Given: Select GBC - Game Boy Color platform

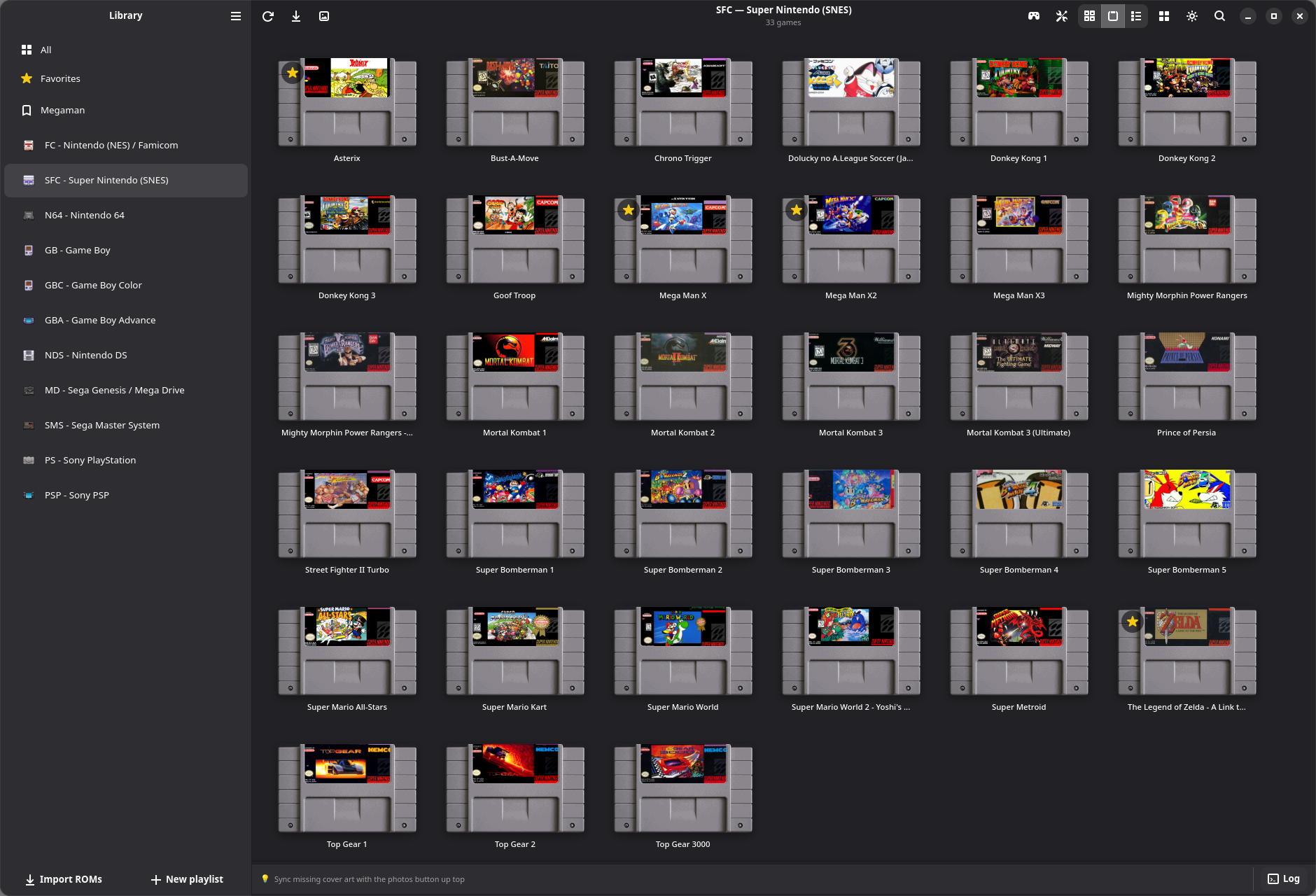Looking at the screenshot, I should tap(126, 285).
